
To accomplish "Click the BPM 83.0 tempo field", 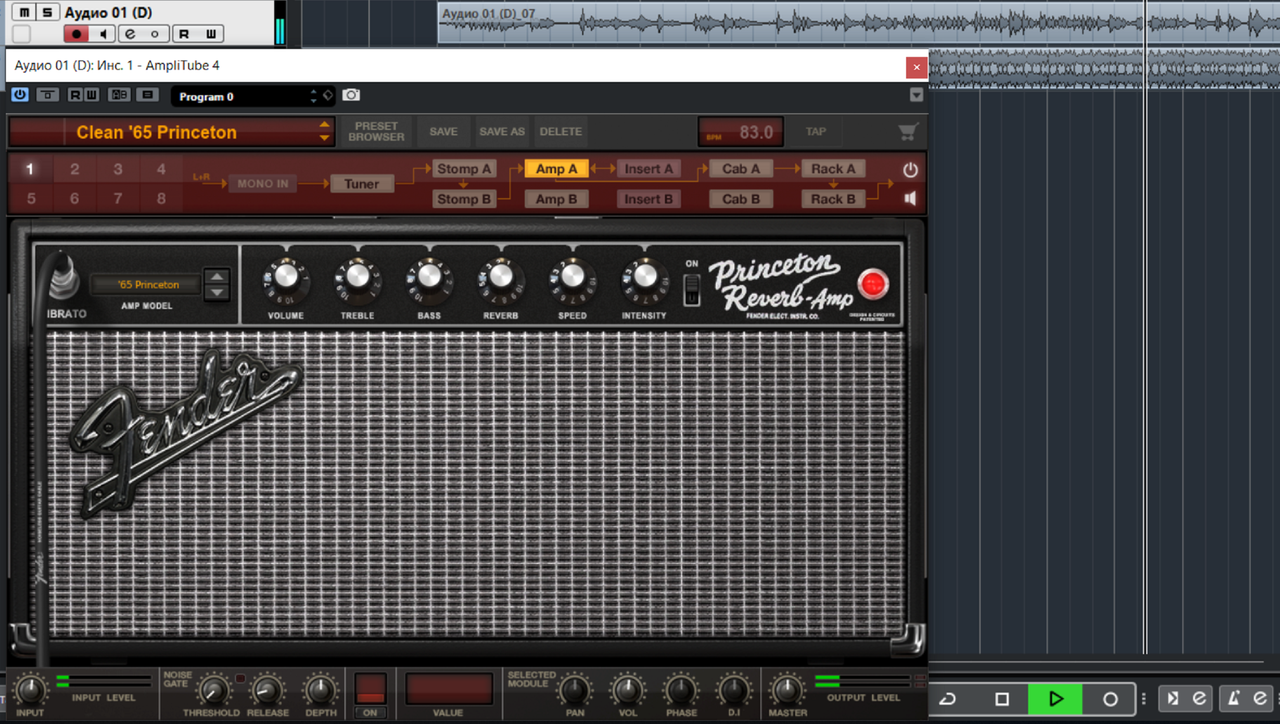I will [x=741, y=132].
